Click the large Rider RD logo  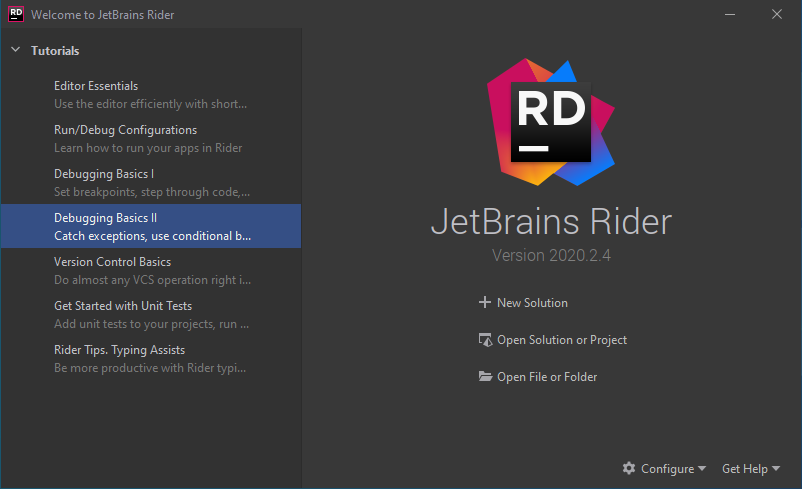pyautogui.click(x=551, y=122)
